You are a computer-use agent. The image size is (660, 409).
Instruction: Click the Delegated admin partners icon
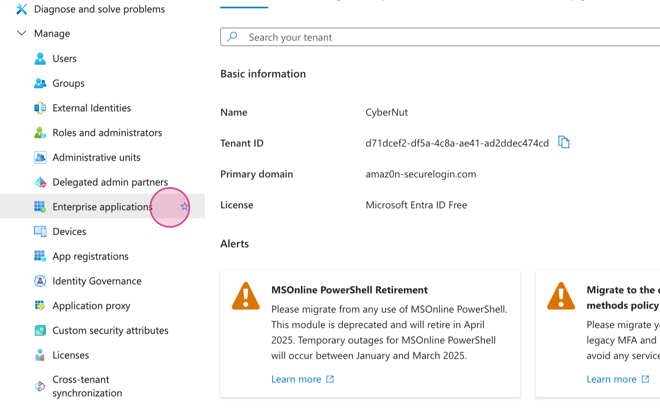(x=40, y=182)
